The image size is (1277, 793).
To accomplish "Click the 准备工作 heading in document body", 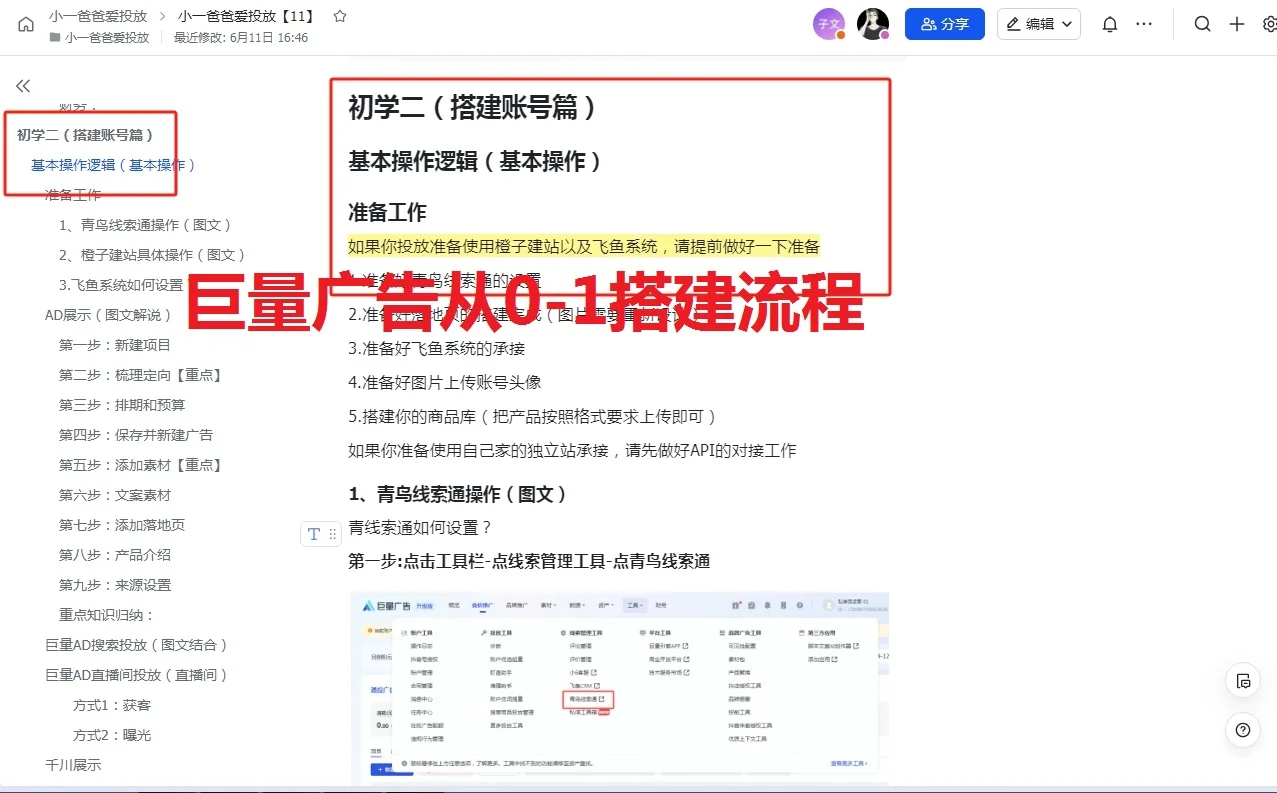I will 387,212.
